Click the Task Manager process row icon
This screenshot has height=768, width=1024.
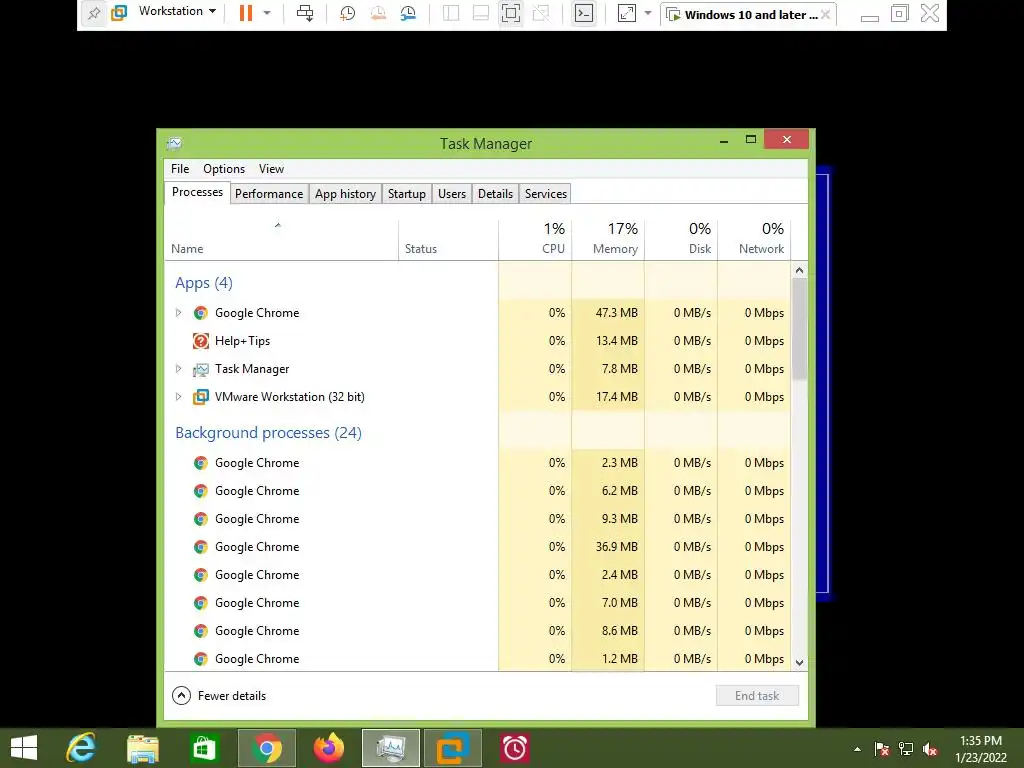pyautogui.click(x=200, y=370)
